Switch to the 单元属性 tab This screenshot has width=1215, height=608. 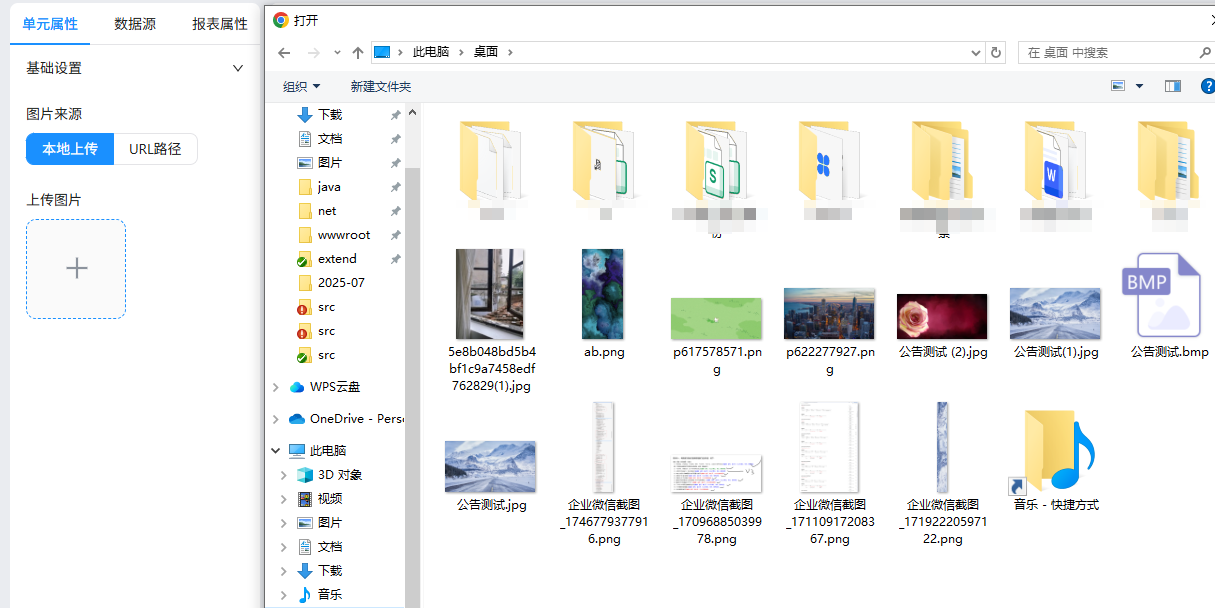tap(50, 24)
